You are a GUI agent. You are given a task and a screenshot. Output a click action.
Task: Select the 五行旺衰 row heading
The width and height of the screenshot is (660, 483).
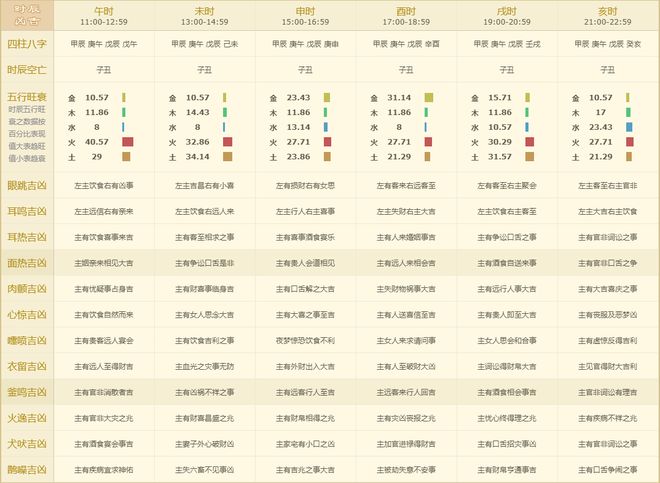coord(27,97)
